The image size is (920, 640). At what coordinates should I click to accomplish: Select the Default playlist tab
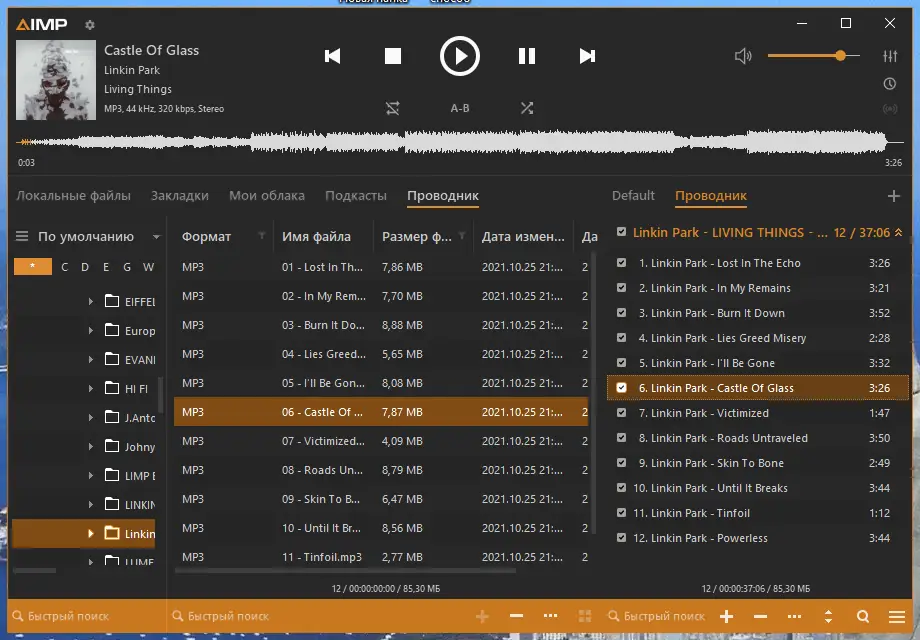click(x=633, y=195)
